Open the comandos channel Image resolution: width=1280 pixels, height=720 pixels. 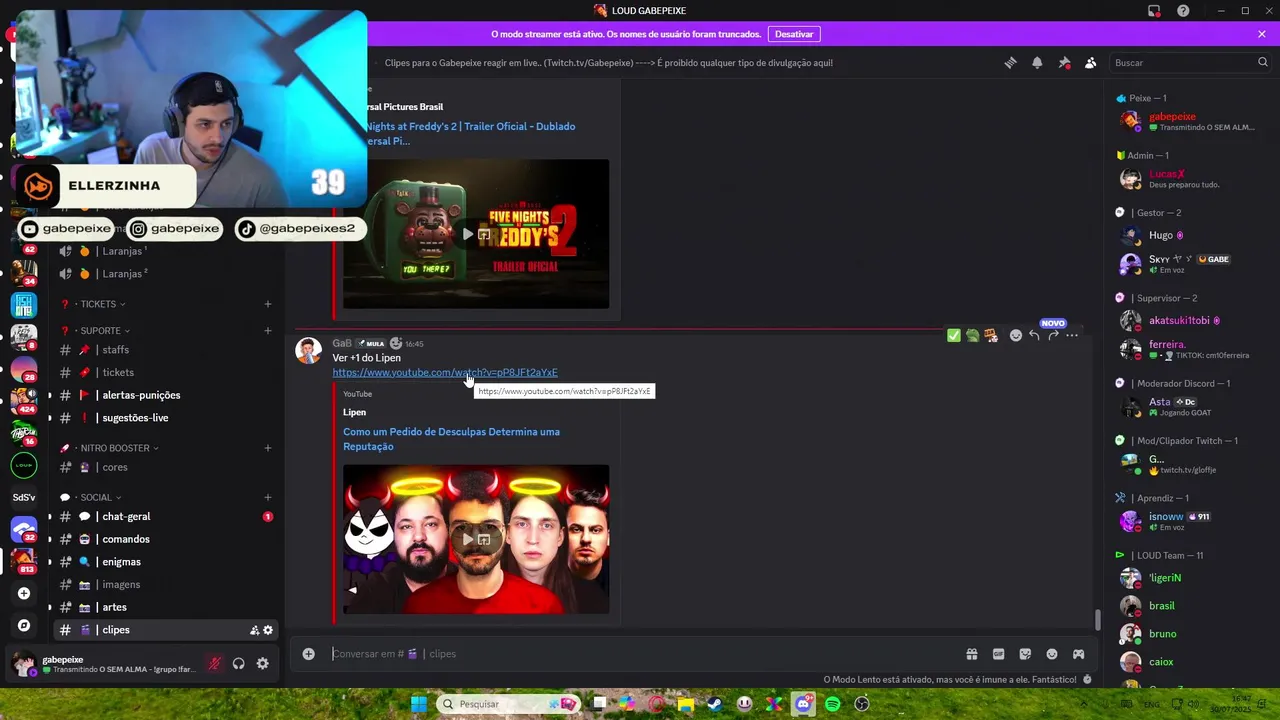(165, 539)
